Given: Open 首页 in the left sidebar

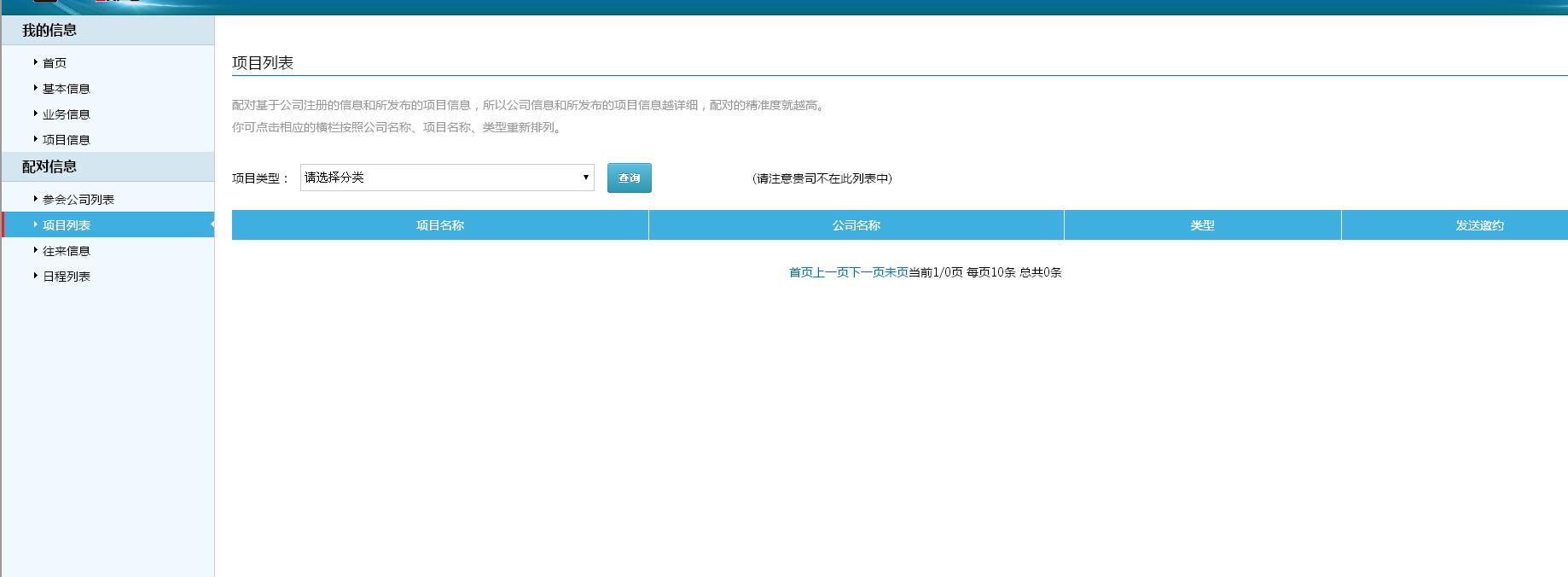Looking at the screenshot, I should pos(55,63).
